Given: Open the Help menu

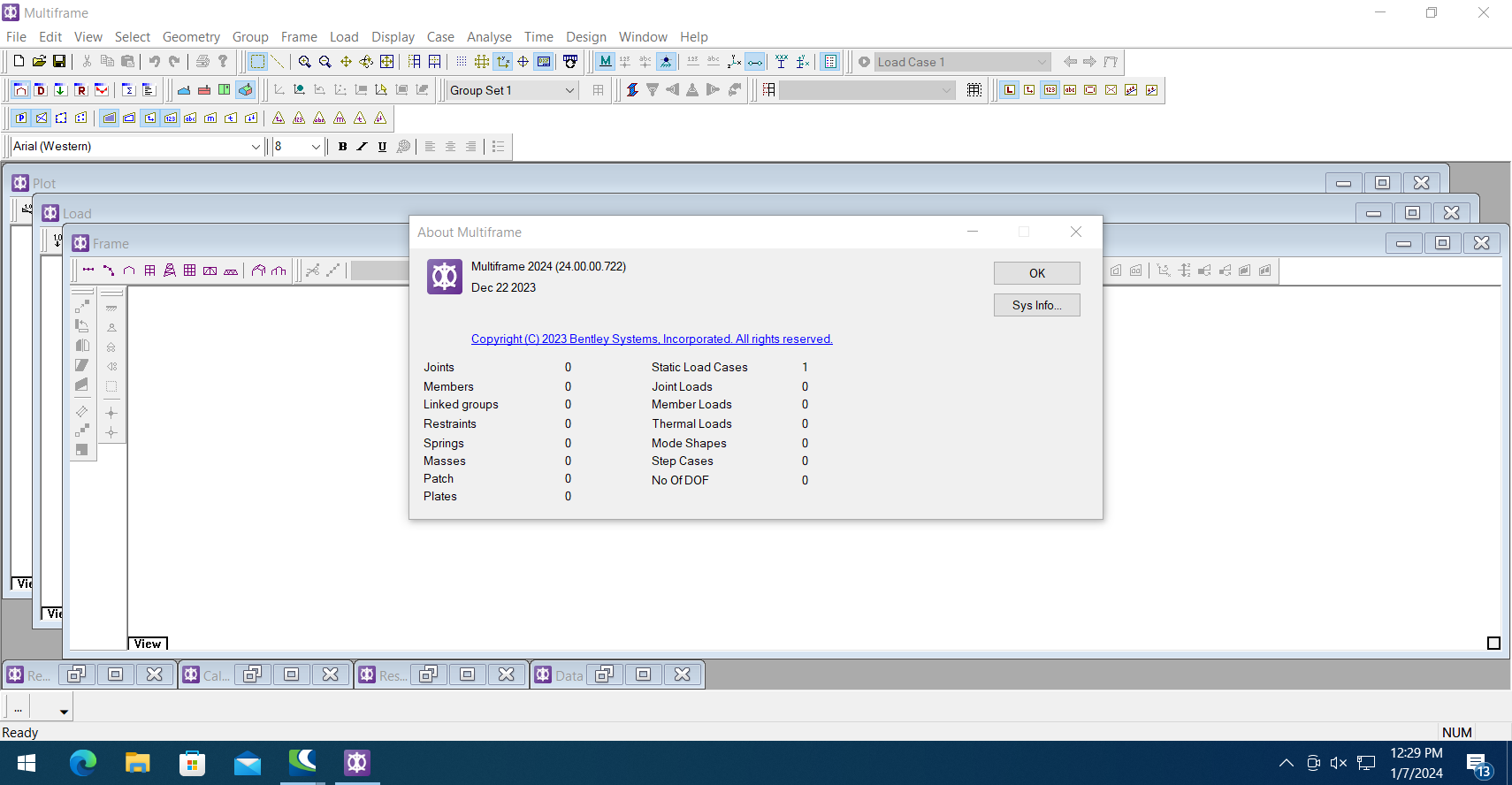Looking at the screenshot, I should click(694, 37).
